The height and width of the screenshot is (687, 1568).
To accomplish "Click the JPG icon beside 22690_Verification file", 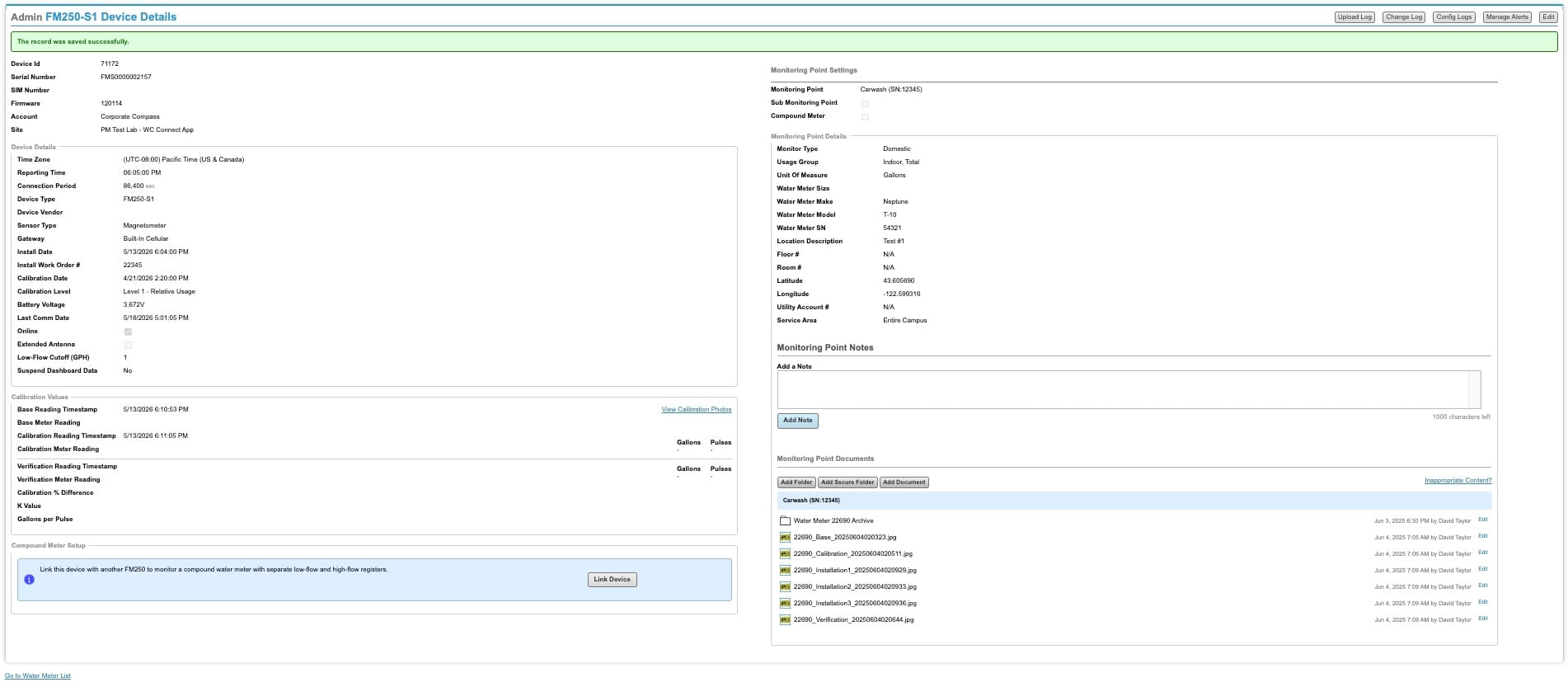I will [785, 620].
